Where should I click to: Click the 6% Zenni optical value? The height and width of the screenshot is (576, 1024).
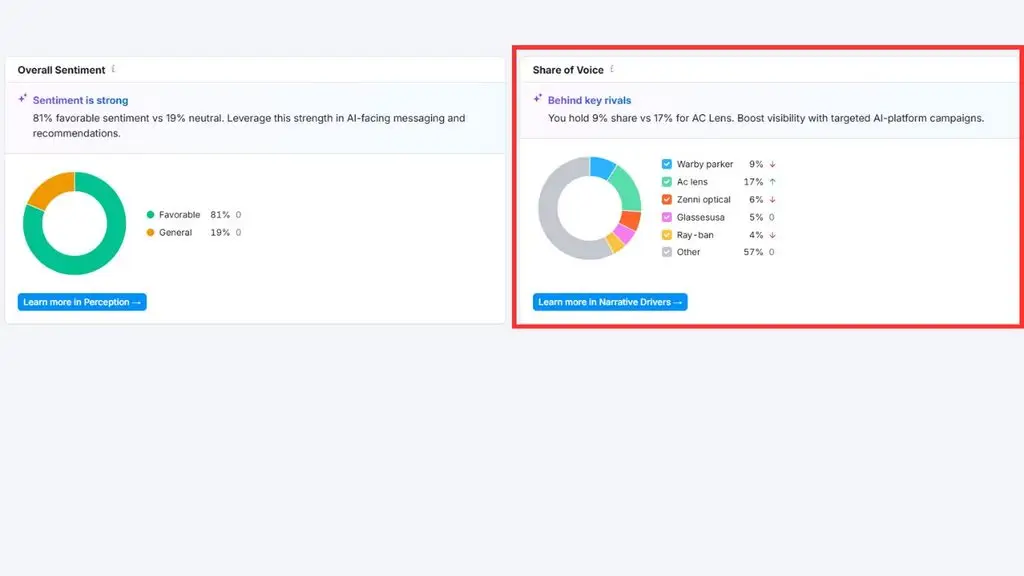756,200
